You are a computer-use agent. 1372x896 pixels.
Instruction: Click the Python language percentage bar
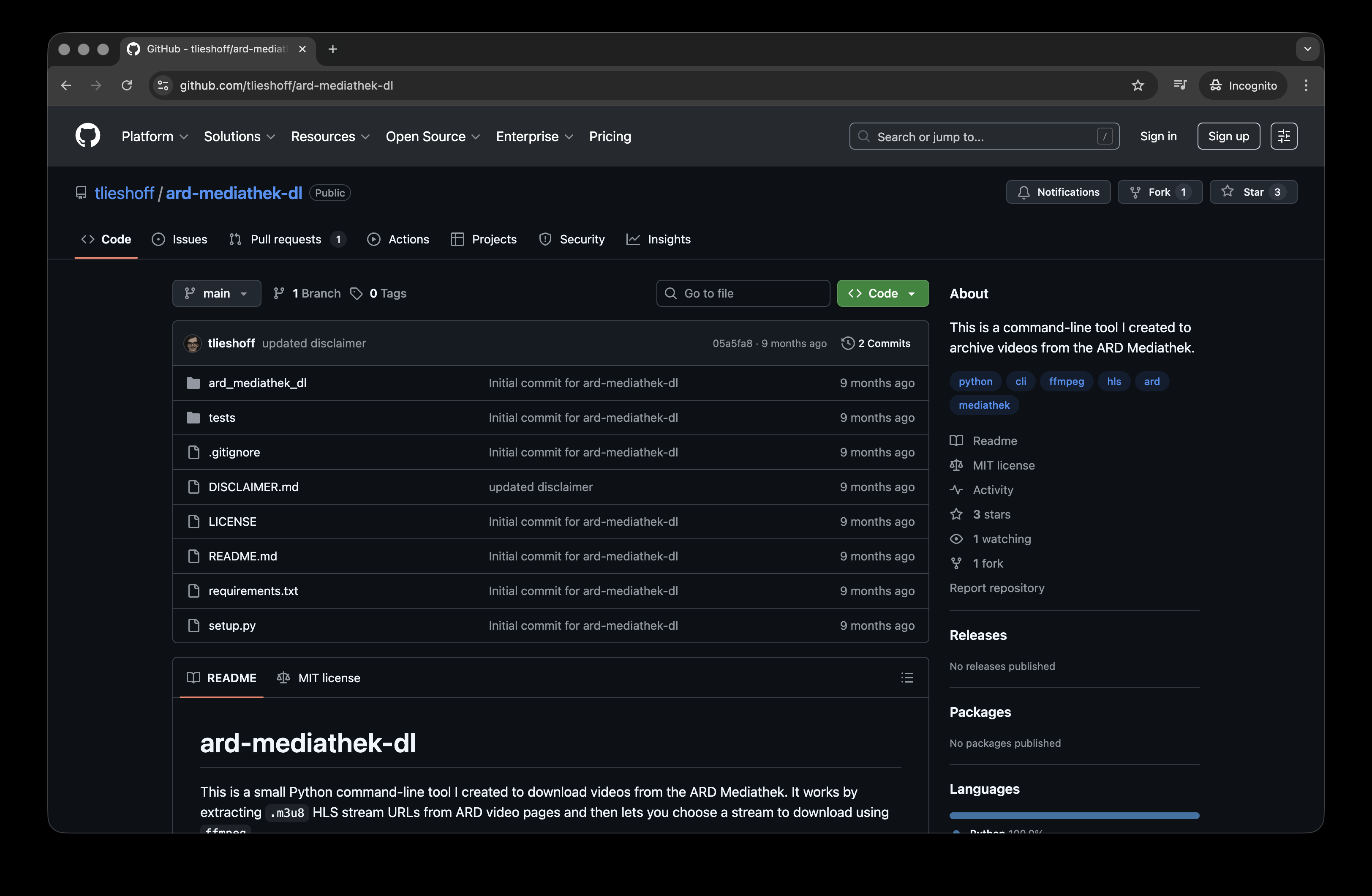click(x=1073, y=815)
